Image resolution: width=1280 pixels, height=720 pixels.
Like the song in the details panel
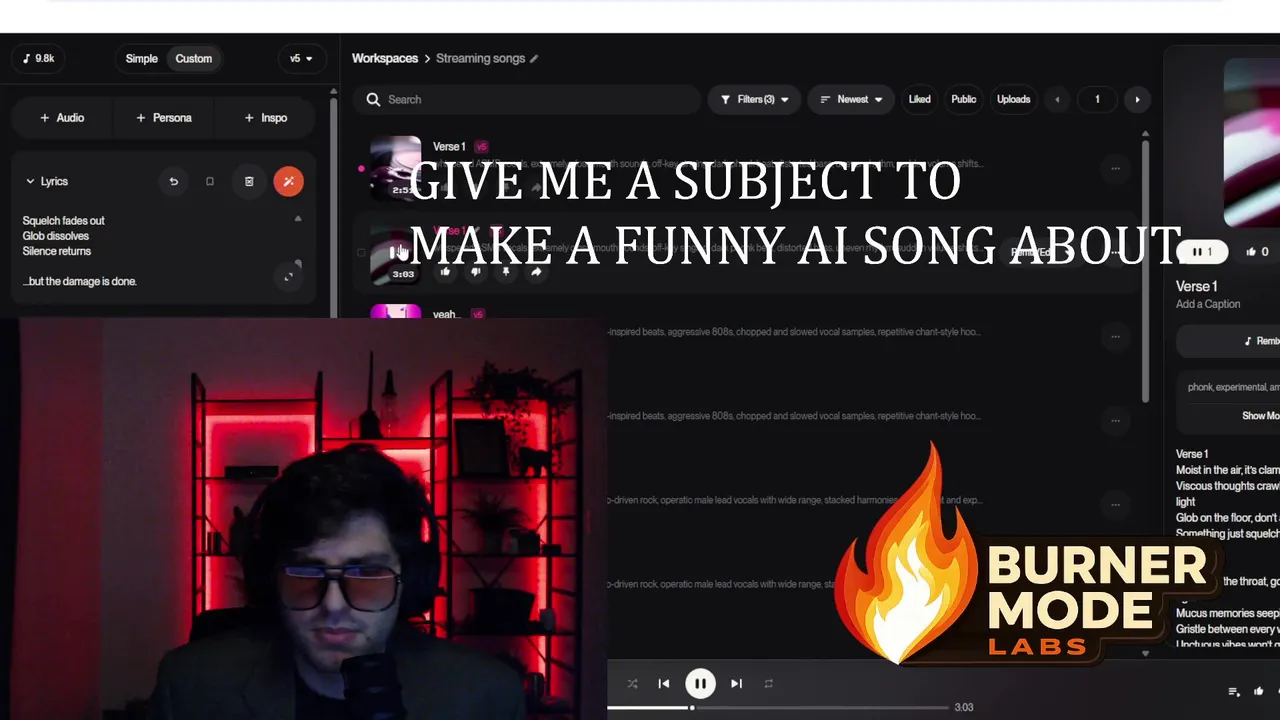[x=1258, y=252]
